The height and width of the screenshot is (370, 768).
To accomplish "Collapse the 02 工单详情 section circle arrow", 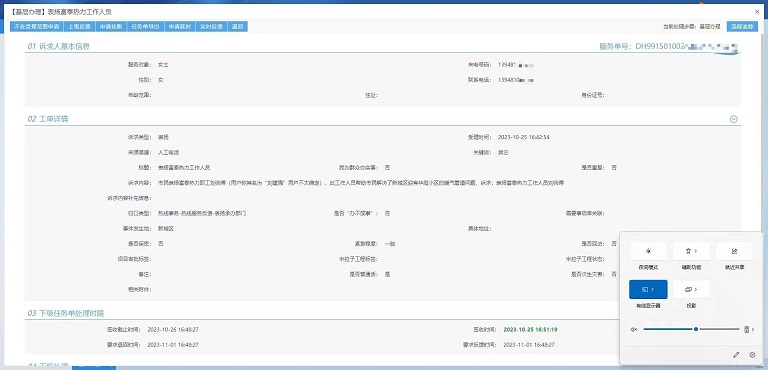I will [x=734, y=119].
